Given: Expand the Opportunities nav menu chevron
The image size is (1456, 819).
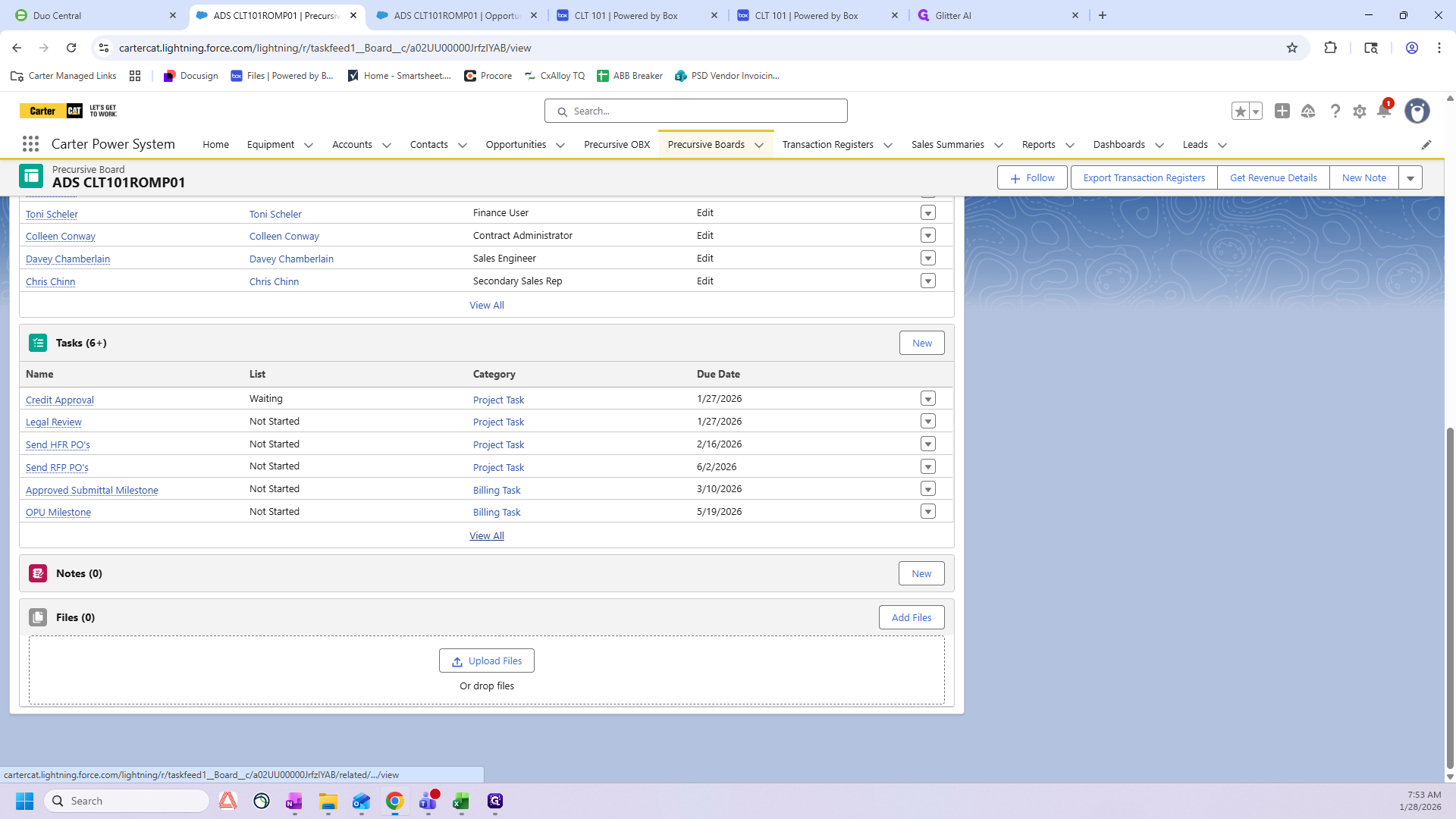Looking at the screenshot, I should [560, 146].
